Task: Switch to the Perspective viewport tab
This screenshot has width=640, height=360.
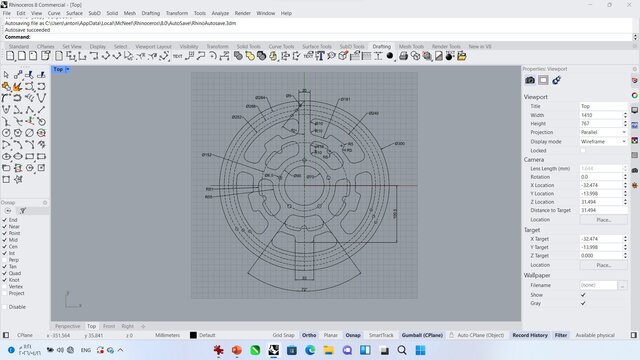Action: (67, 326)
